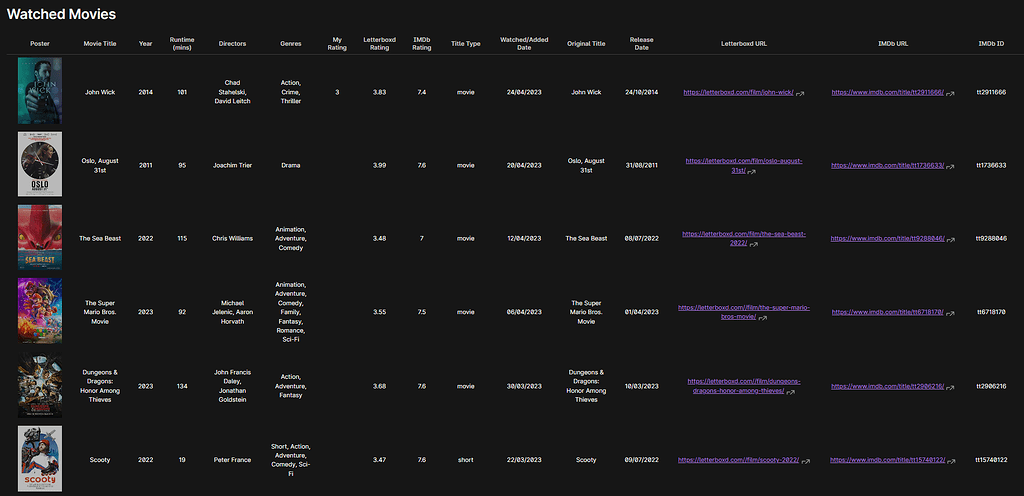The image size is (1024, 496).
Task: Open external link icon beside tt2906216 IMDb URL
Action: pos(950,387)
